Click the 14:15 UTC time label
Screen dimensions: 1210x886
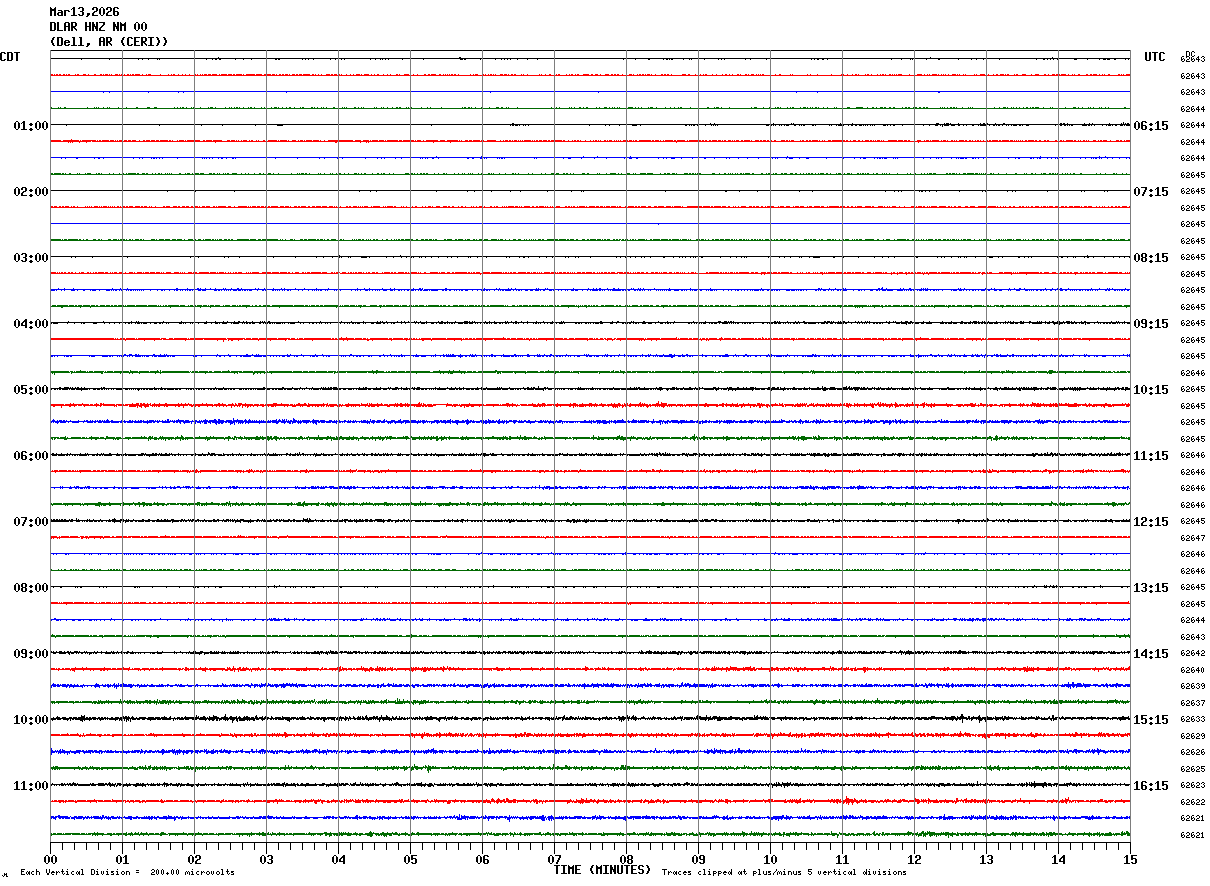(1151, 654)
